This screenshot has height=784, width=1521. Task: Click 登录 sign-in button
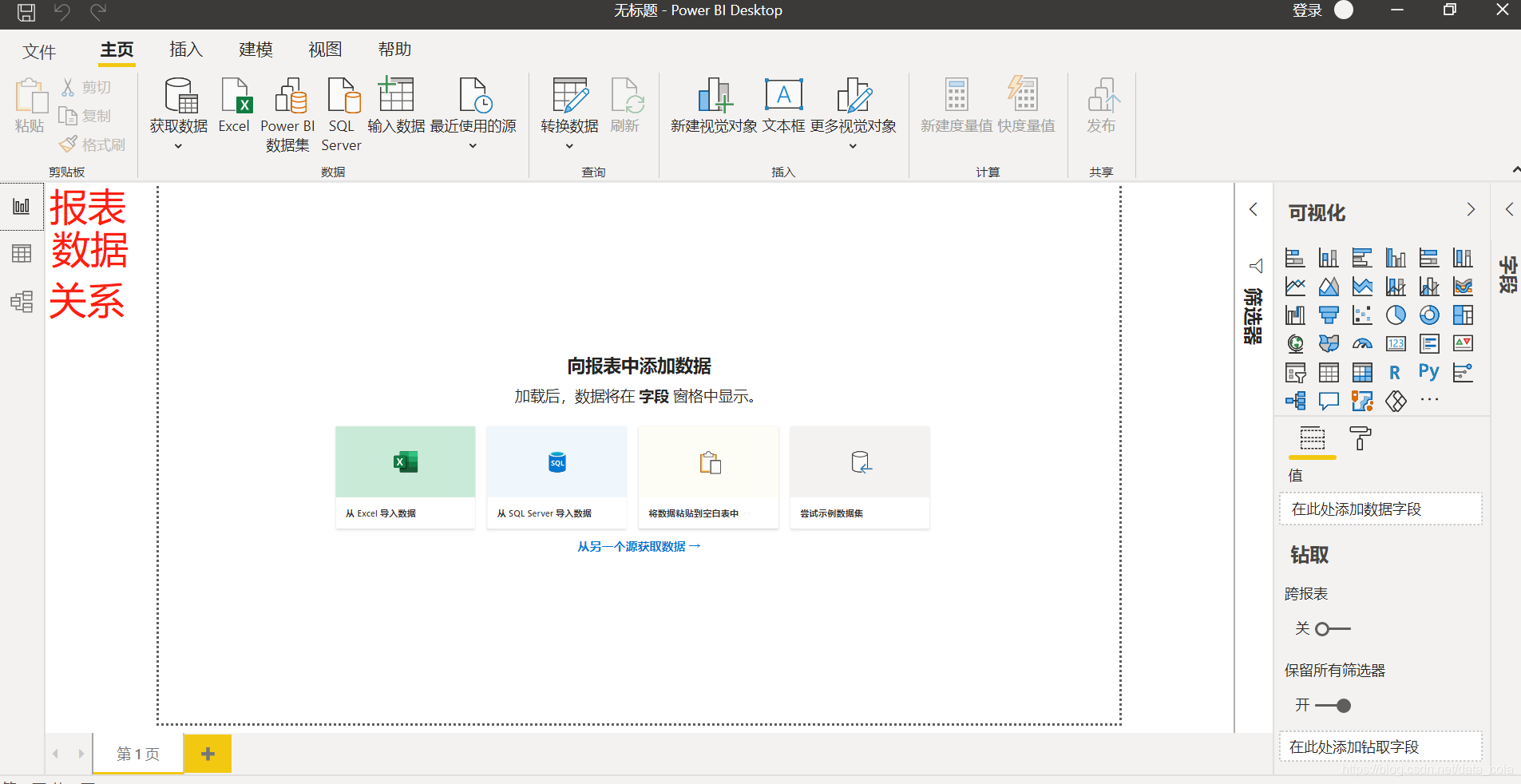(x=1307, y=10)
